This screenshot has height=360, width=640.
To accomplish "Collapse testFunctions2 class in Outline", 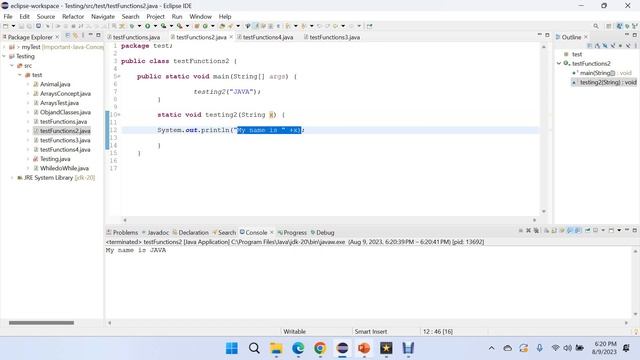I will pos(559,63).
